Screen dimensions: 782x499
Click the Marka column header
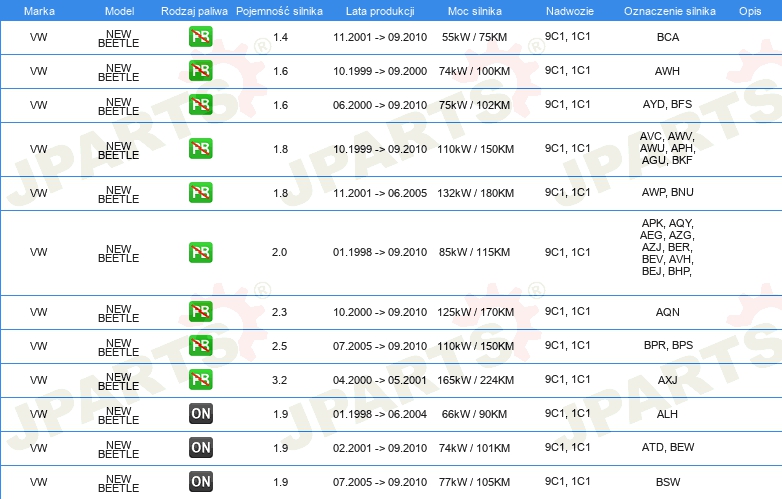(39, 11)
